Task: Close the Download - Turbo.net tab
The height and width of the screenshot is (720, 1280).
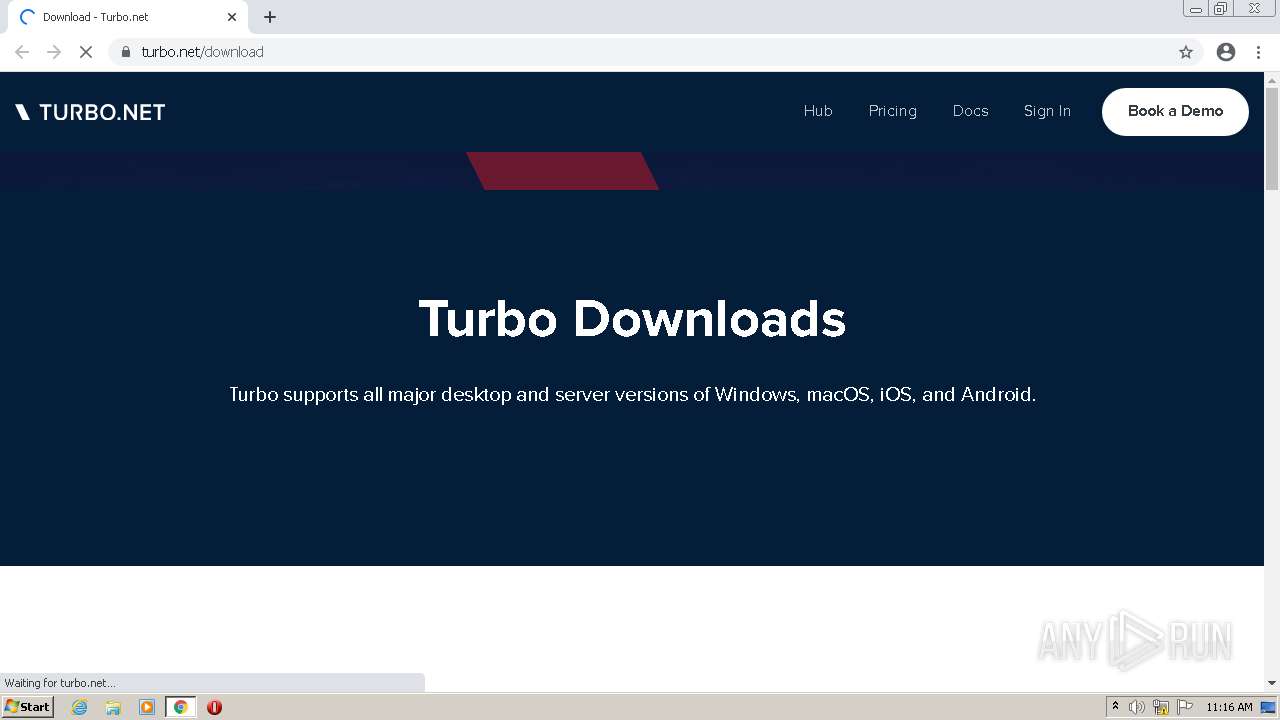Action: coord(232,17)
